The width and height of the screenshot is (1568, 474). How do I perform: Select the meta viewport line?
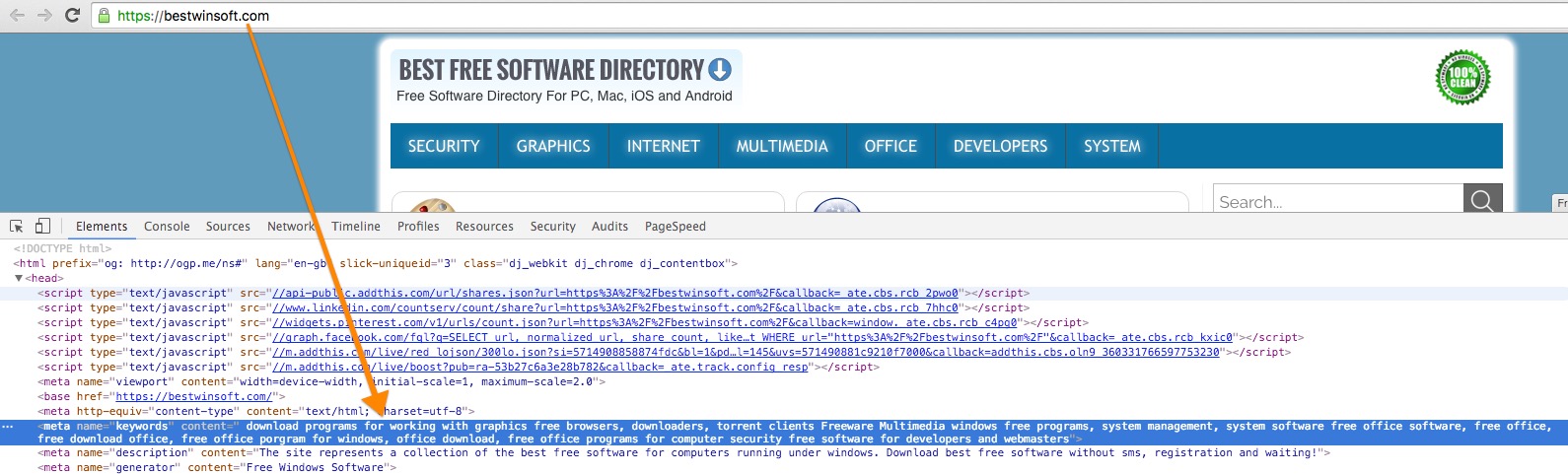pyautogui.click(x=321, y=382)
